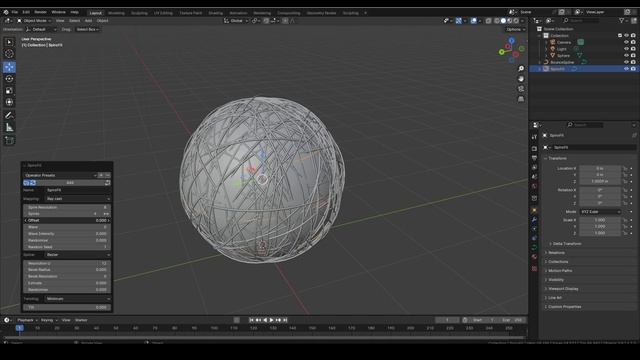Open the Object properties orange tab
640x360 pixels.
pos(534,211)
